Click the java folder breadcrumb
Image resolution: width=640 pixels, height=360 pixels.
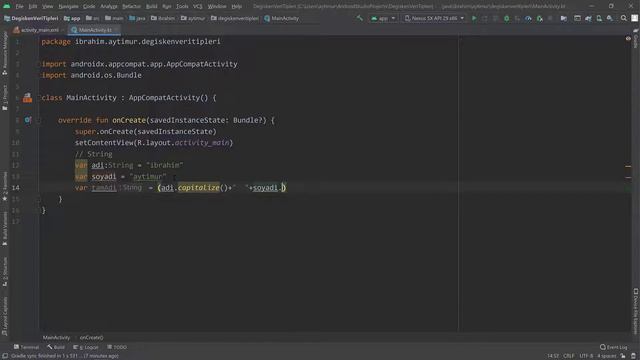[x=137, y=18]
